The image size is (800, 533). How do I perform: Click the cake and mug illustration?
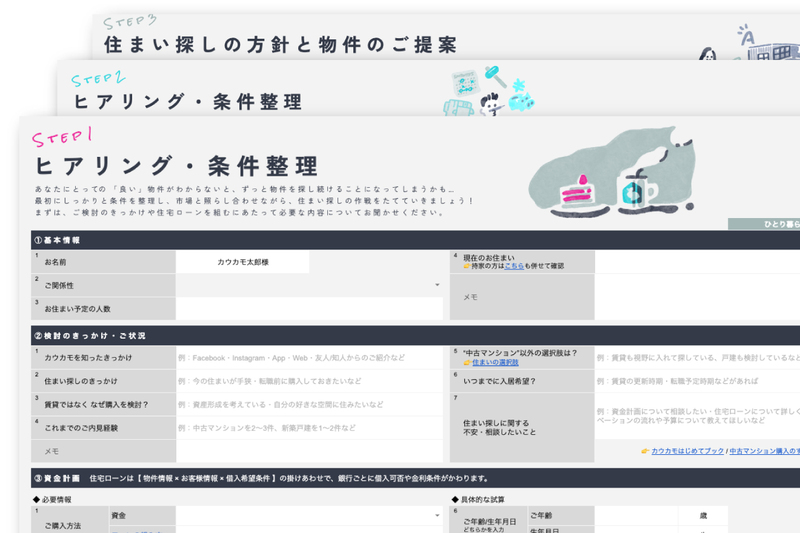[x=612, y=172]
